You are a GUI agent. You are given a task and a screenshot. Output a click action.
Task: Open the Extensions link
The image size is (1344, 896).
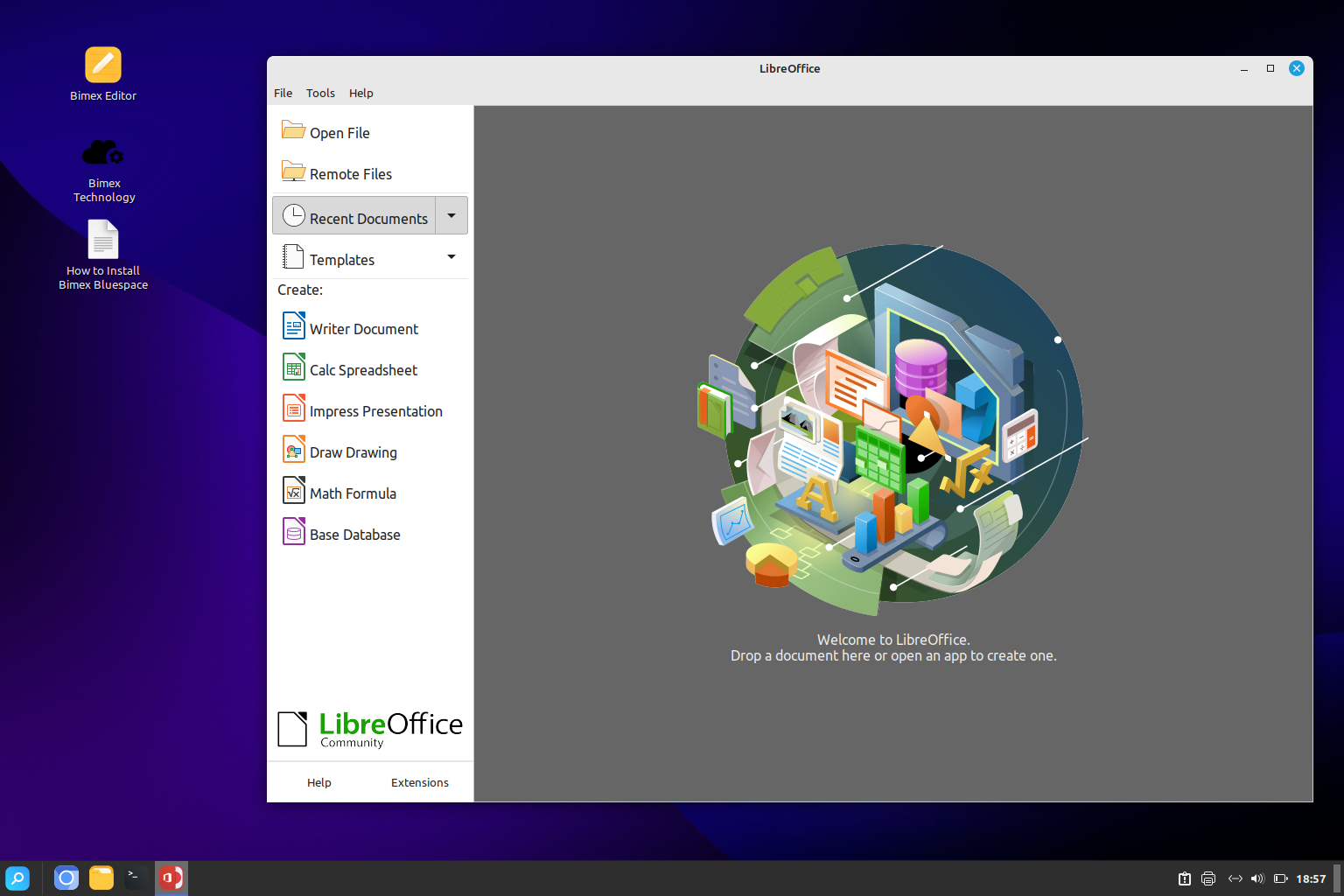coord(420,782)
